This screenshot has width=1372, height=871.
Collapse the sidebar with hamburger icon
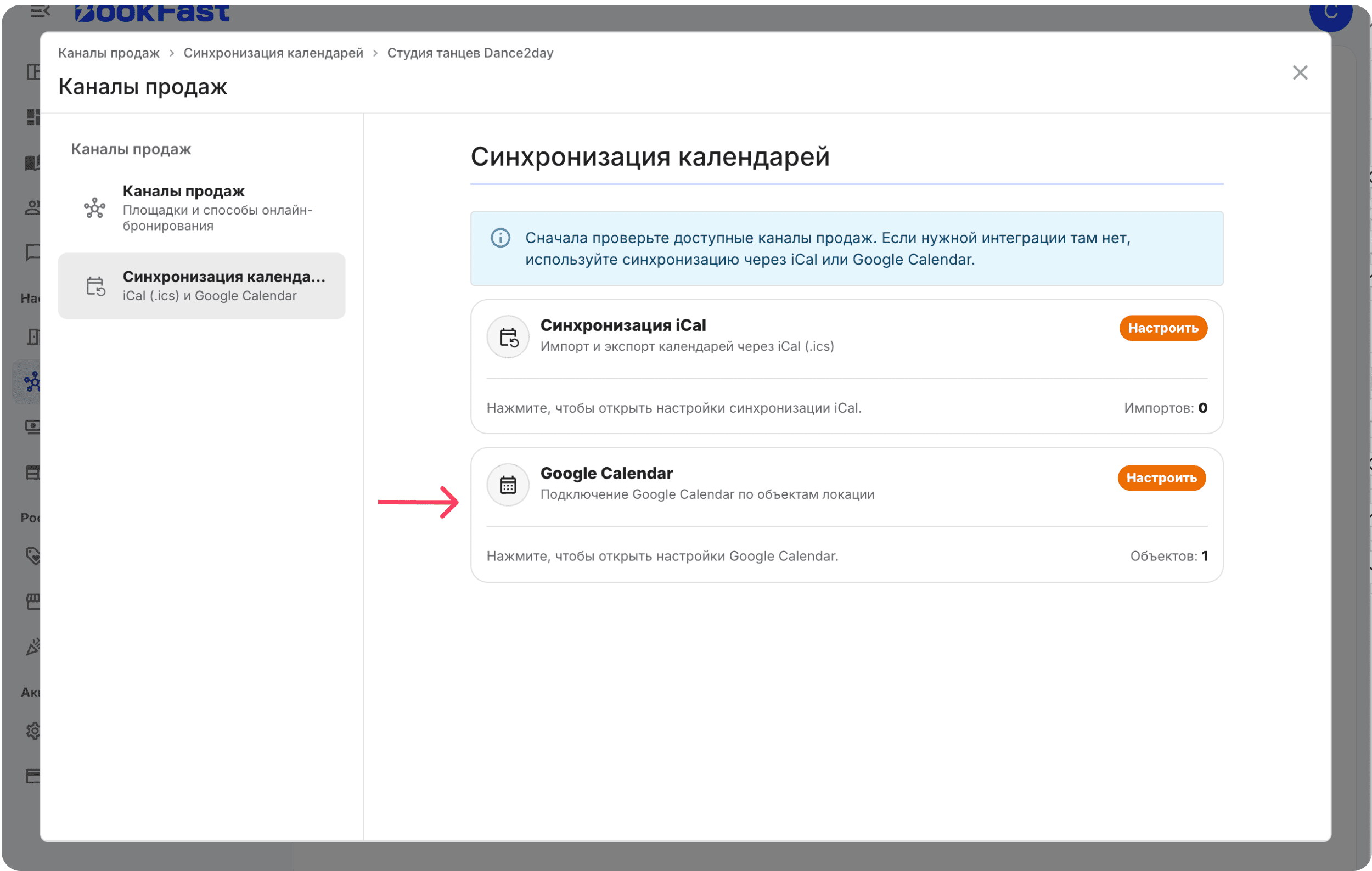pos(40,11)
